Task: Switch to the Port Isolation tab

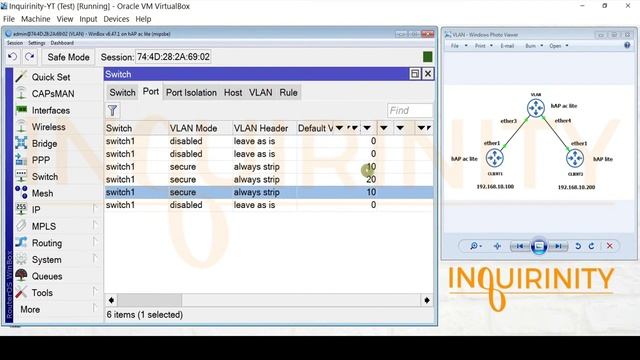Action: point(191,93)
